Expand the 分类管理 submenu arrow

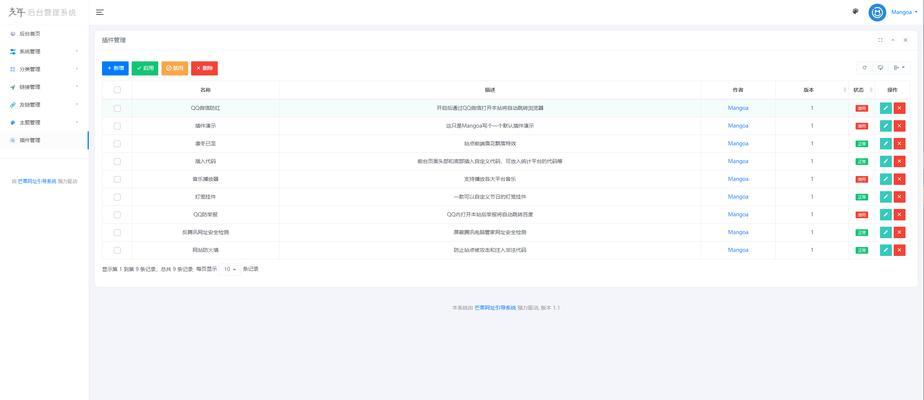[77, 69]
